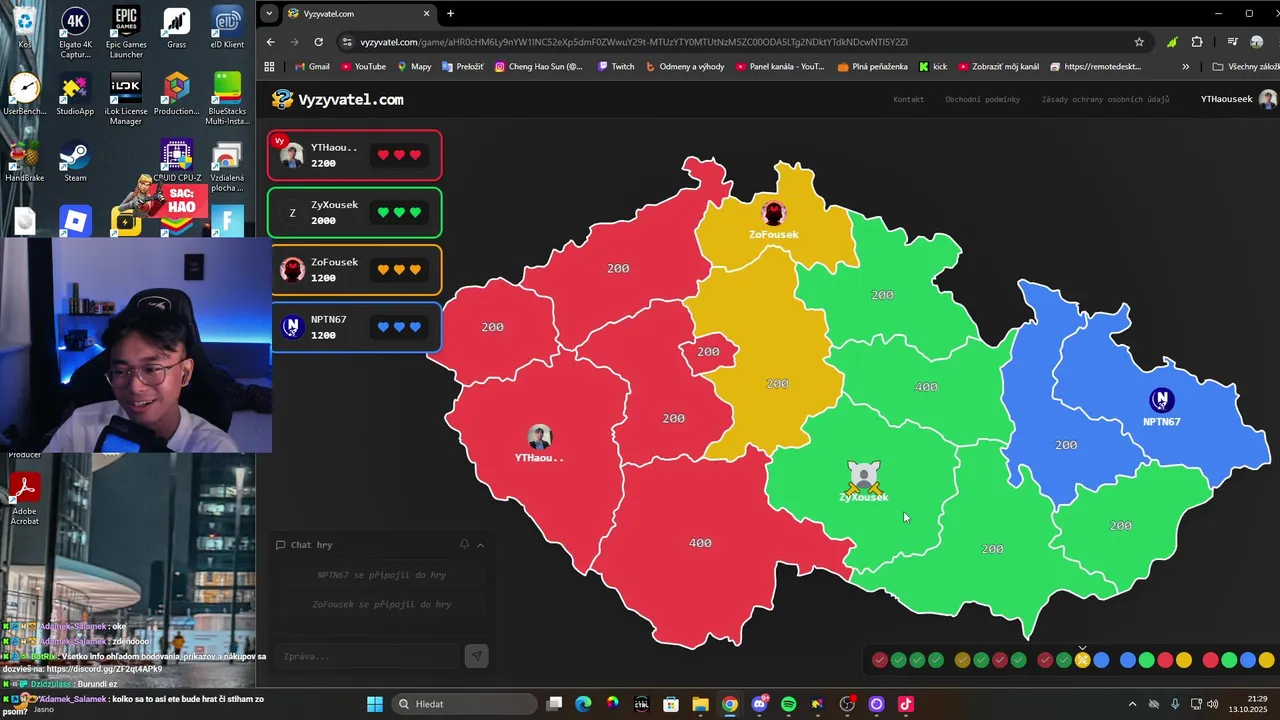Click the first red checkmark round indicator
The image size is (1280, 720).
(x=880, y=660)
